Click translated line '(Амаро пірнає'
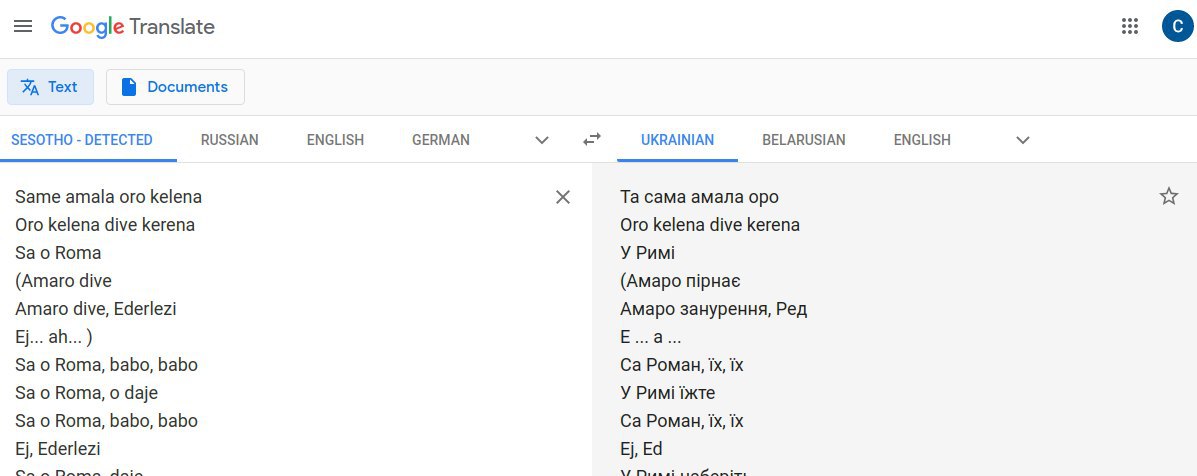Image resolution: width=1197 pixels, height=476 pixels. (x=681, y=281)
